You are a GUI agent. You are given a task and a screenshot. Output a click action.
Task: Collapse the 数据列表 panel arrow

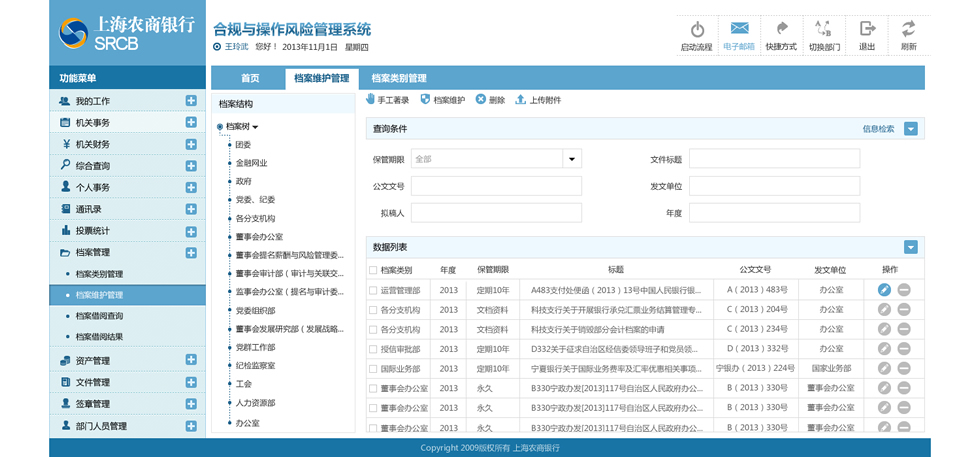[x=910, y=247]
